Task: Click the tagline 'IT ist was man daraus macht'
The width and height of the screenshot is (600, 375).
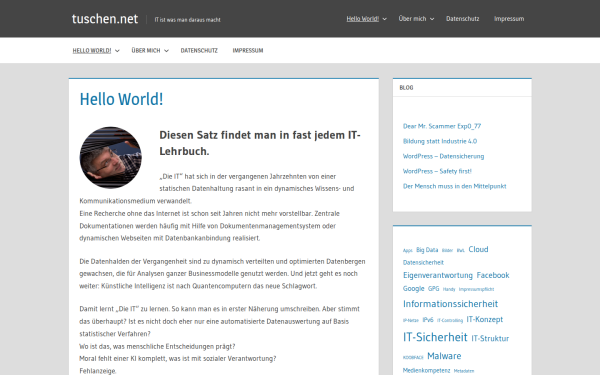Action: coord(188,20)
